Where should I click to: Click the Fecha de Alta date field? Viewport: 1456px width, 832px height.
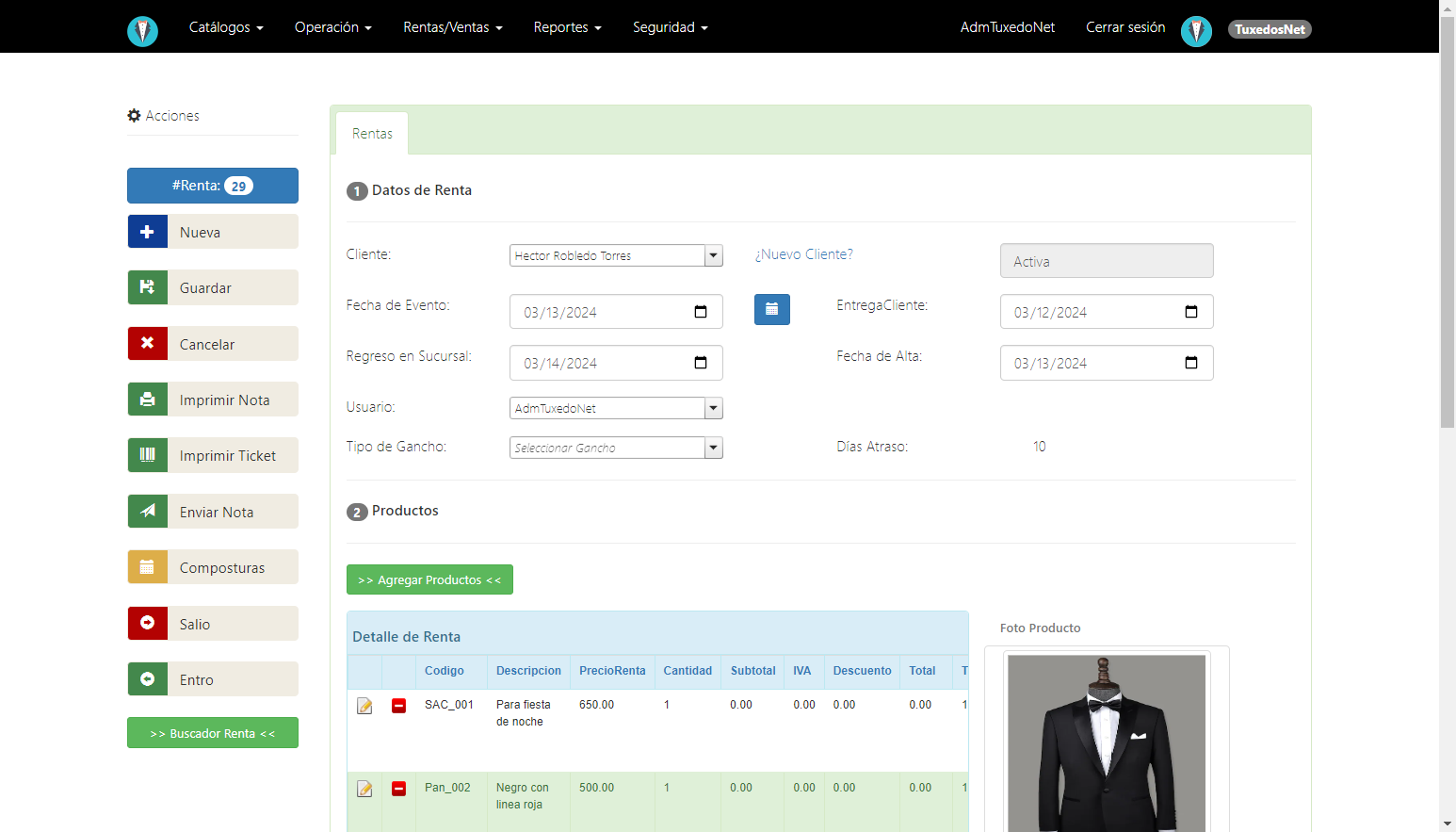pyautogui.click(x=1107, y=363)
